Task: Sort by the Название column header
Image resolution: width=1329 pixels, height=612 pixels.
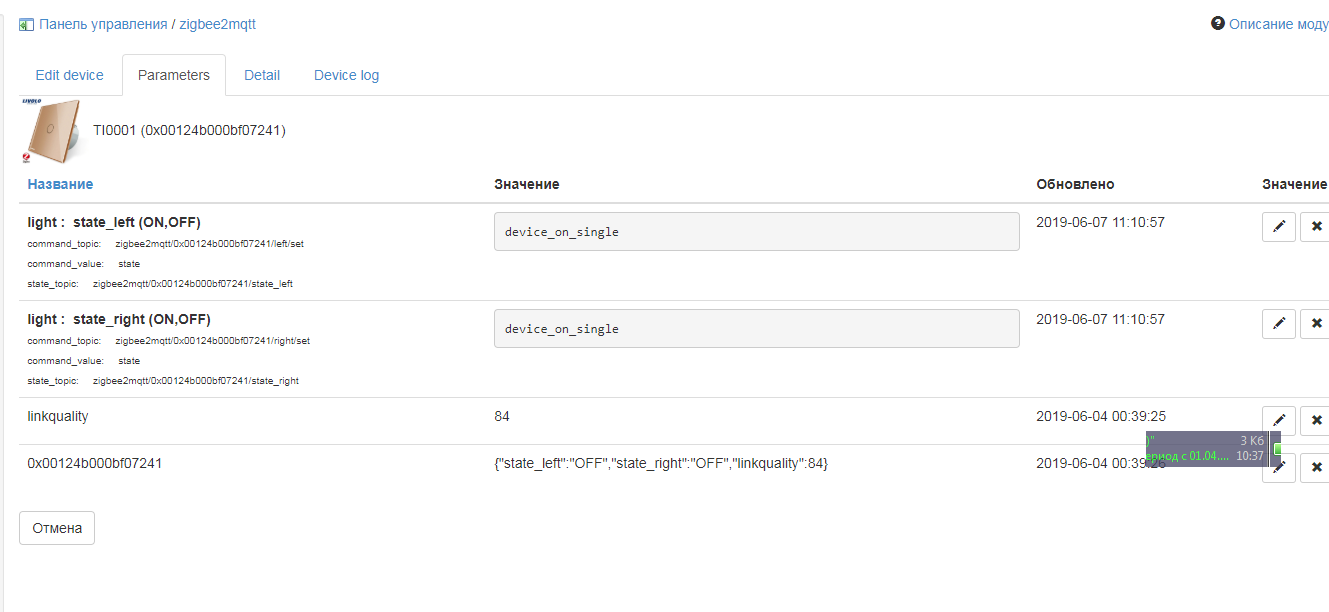Action: 60,184
